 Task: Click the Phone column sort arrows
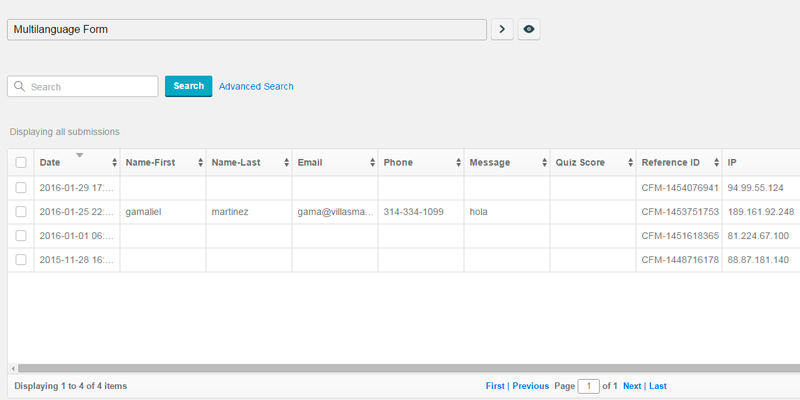(x=458, y=163)
